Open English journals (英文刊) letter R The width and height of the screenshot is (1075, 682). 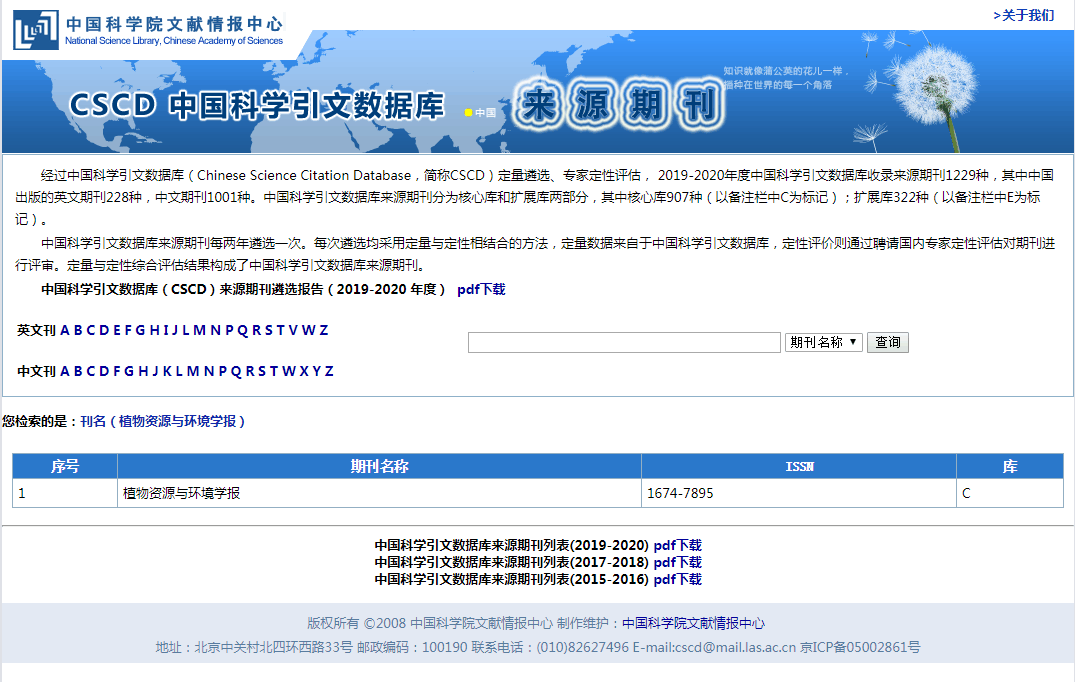[x=256, y=330]
